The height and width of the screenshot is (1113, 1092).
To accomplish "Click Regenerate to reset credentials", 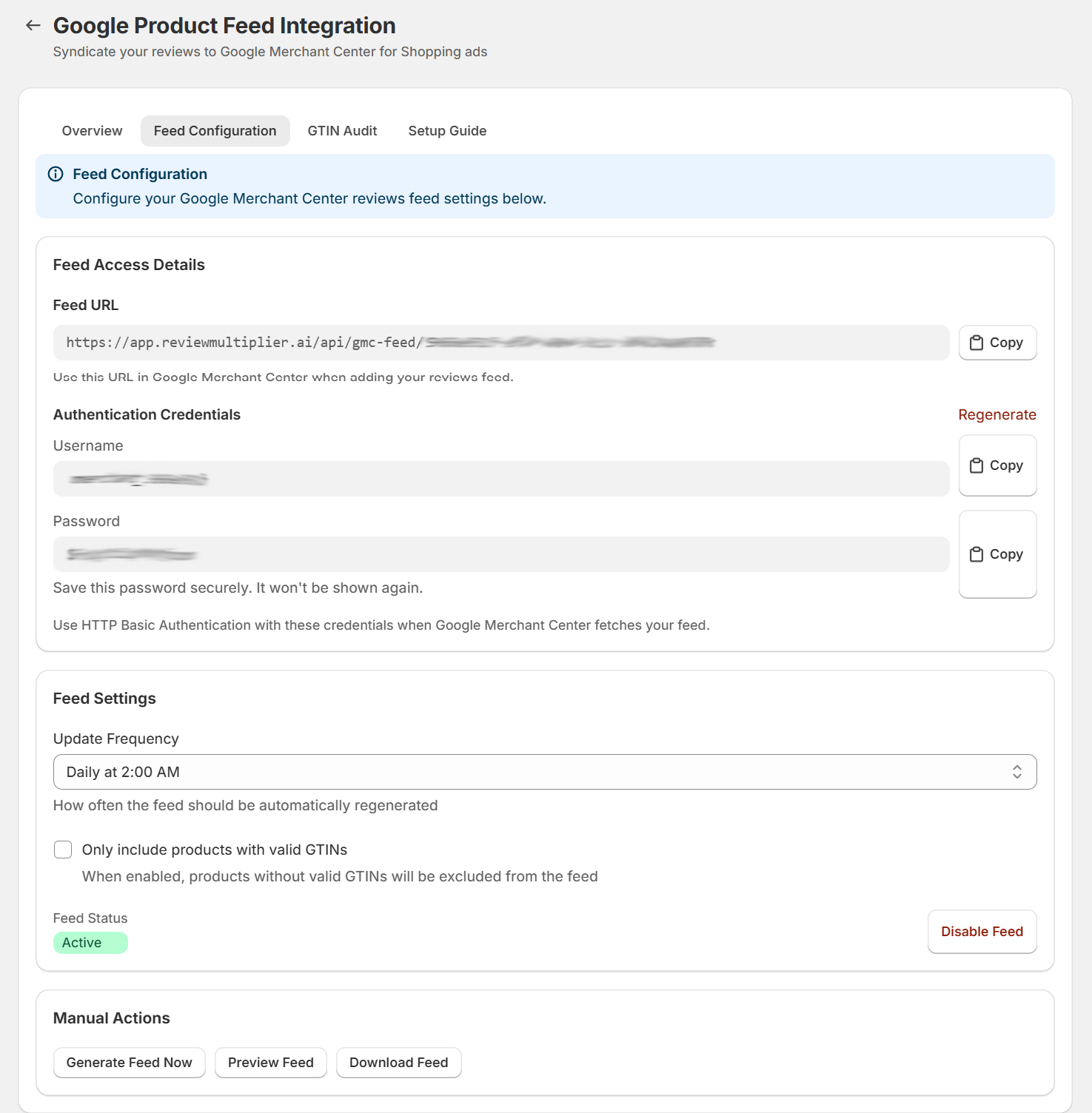I will (x=996, y=414).
